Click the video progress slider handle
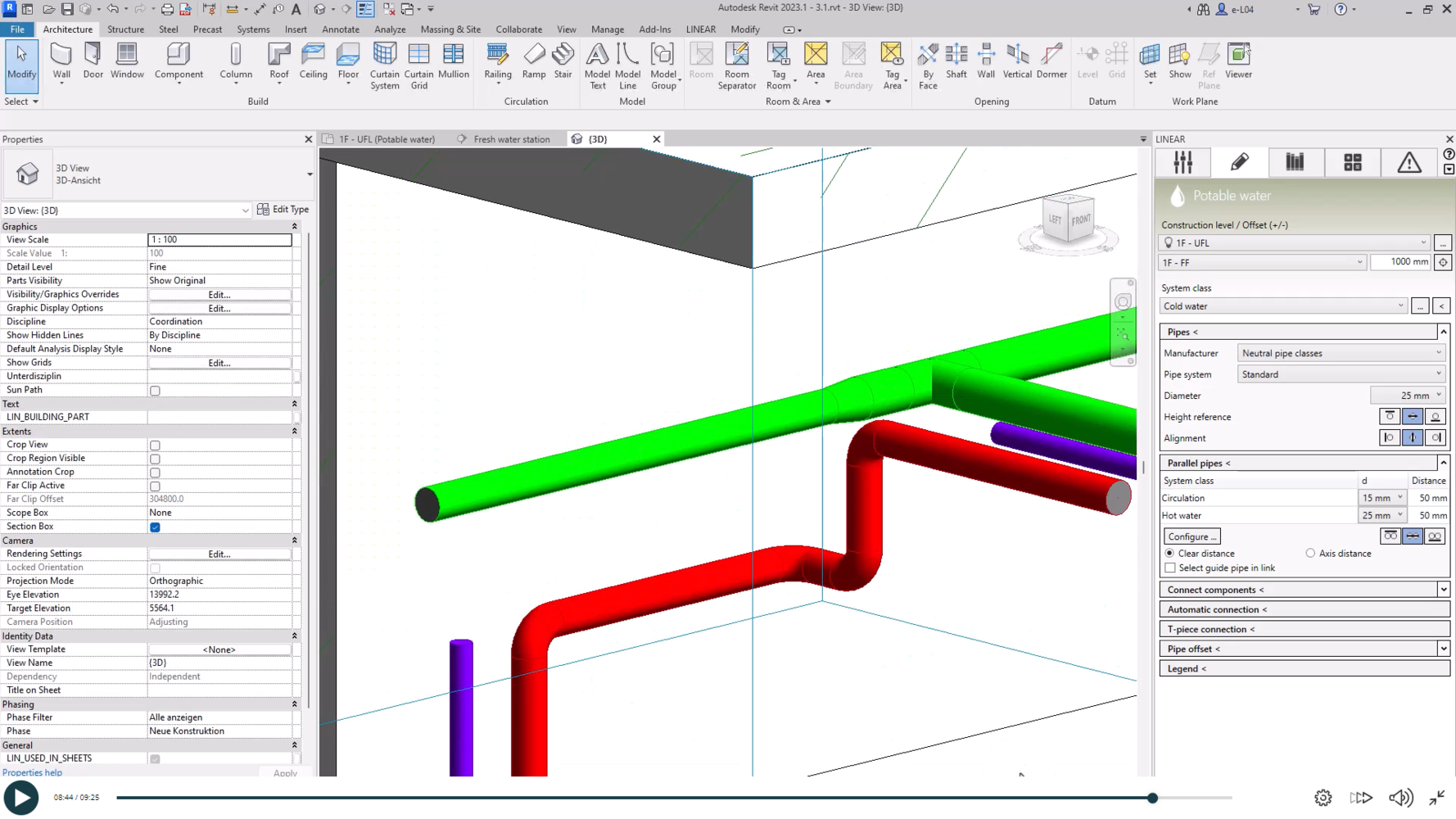The height and width of the screenshot is (819, 1456). tap(1152, 798)
